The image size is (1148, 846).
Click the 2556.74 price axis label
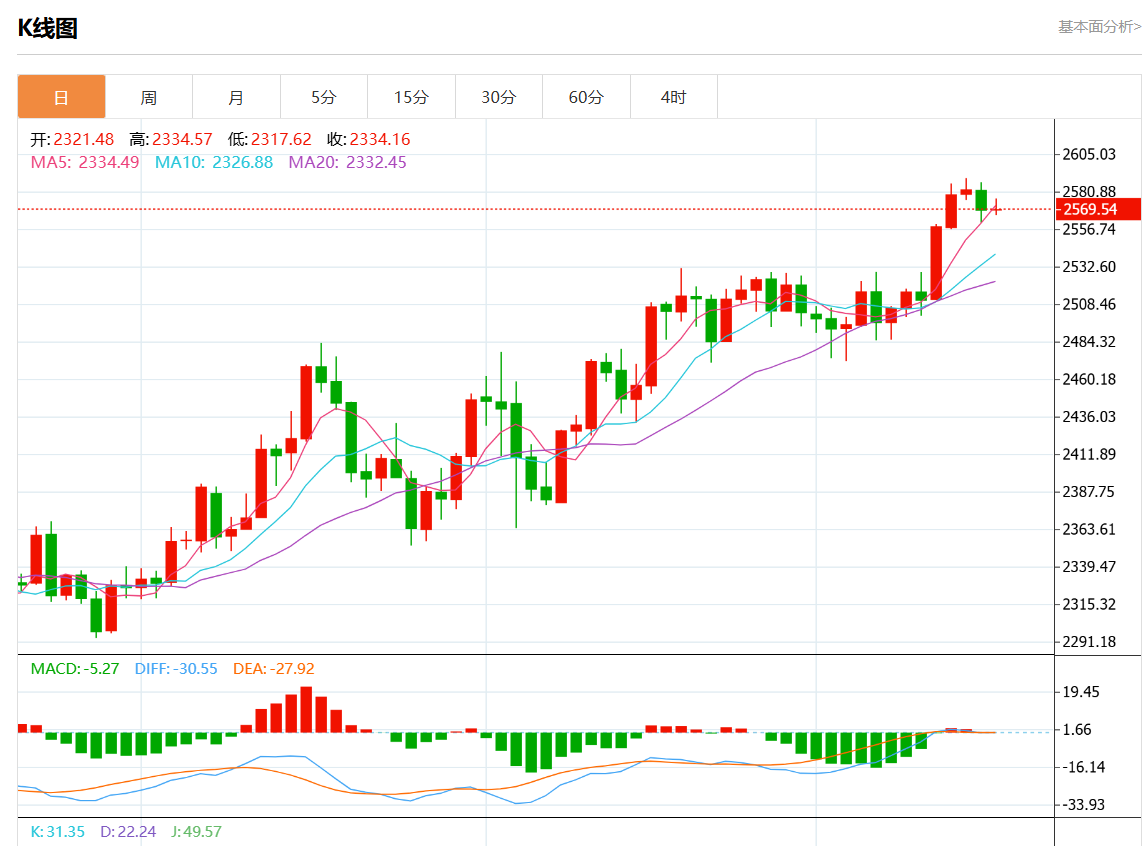click(1089, 230)
